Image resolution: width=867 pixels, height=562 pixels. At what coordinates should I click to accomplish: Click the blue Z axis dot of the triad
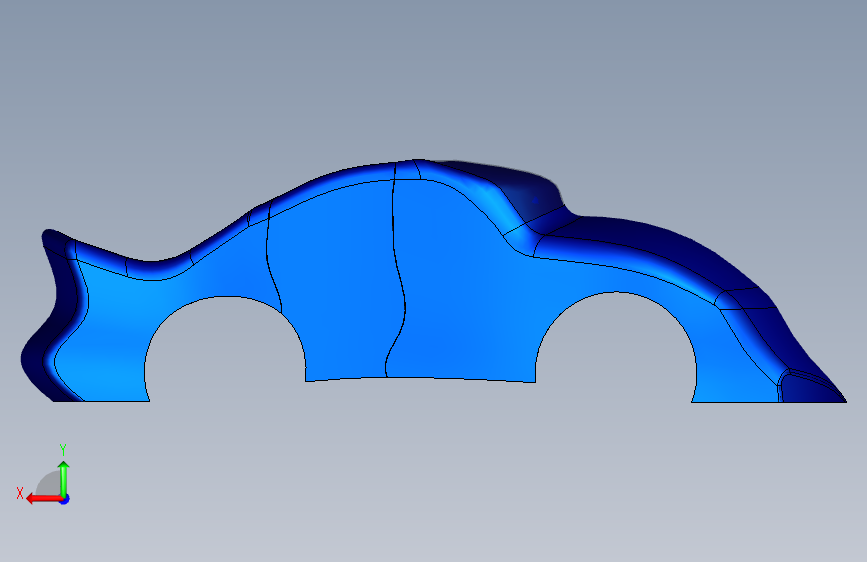click(x=65, y=499)
